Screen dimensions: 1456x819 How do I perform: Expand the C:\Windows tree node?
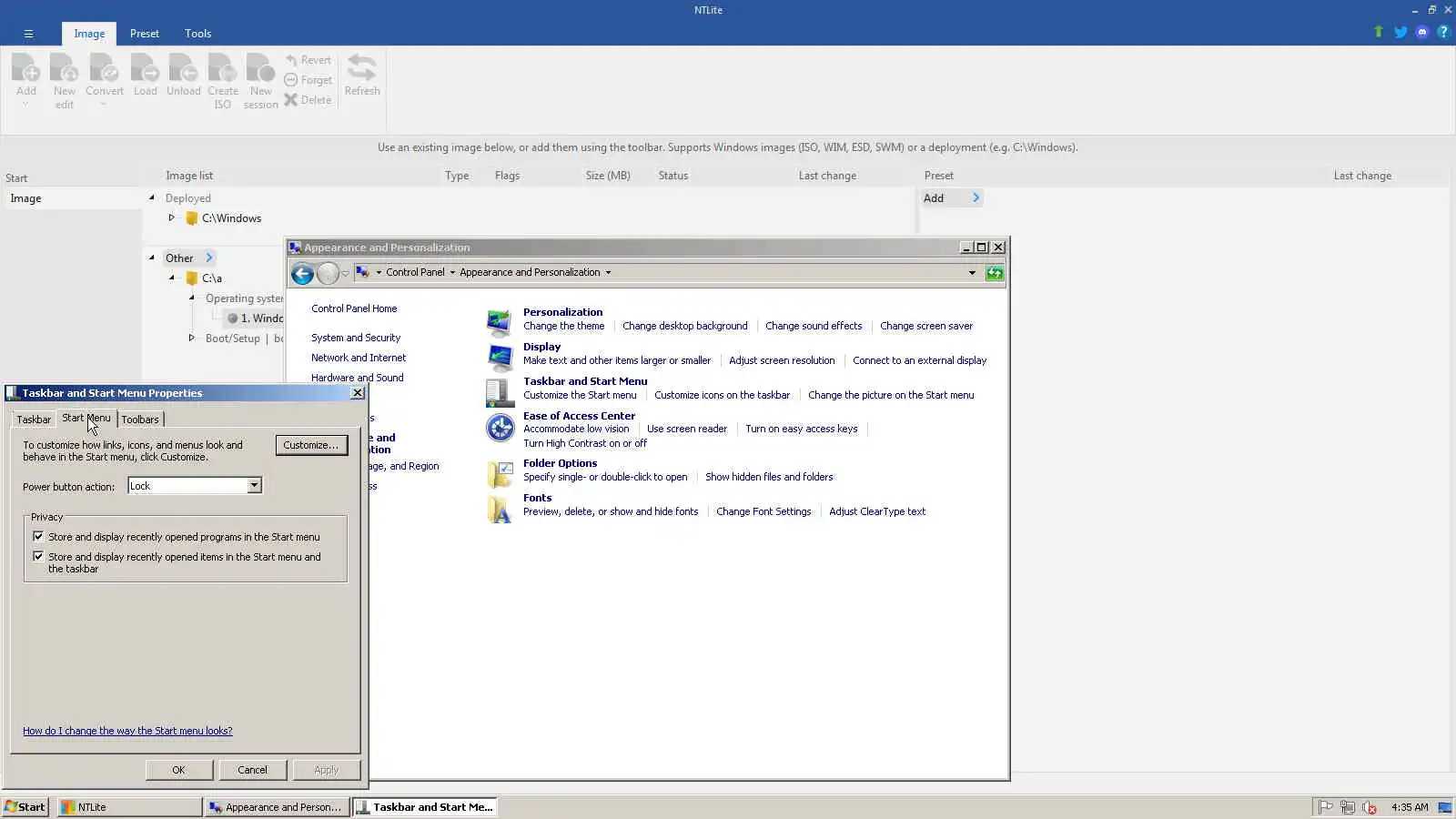[171, 218]
